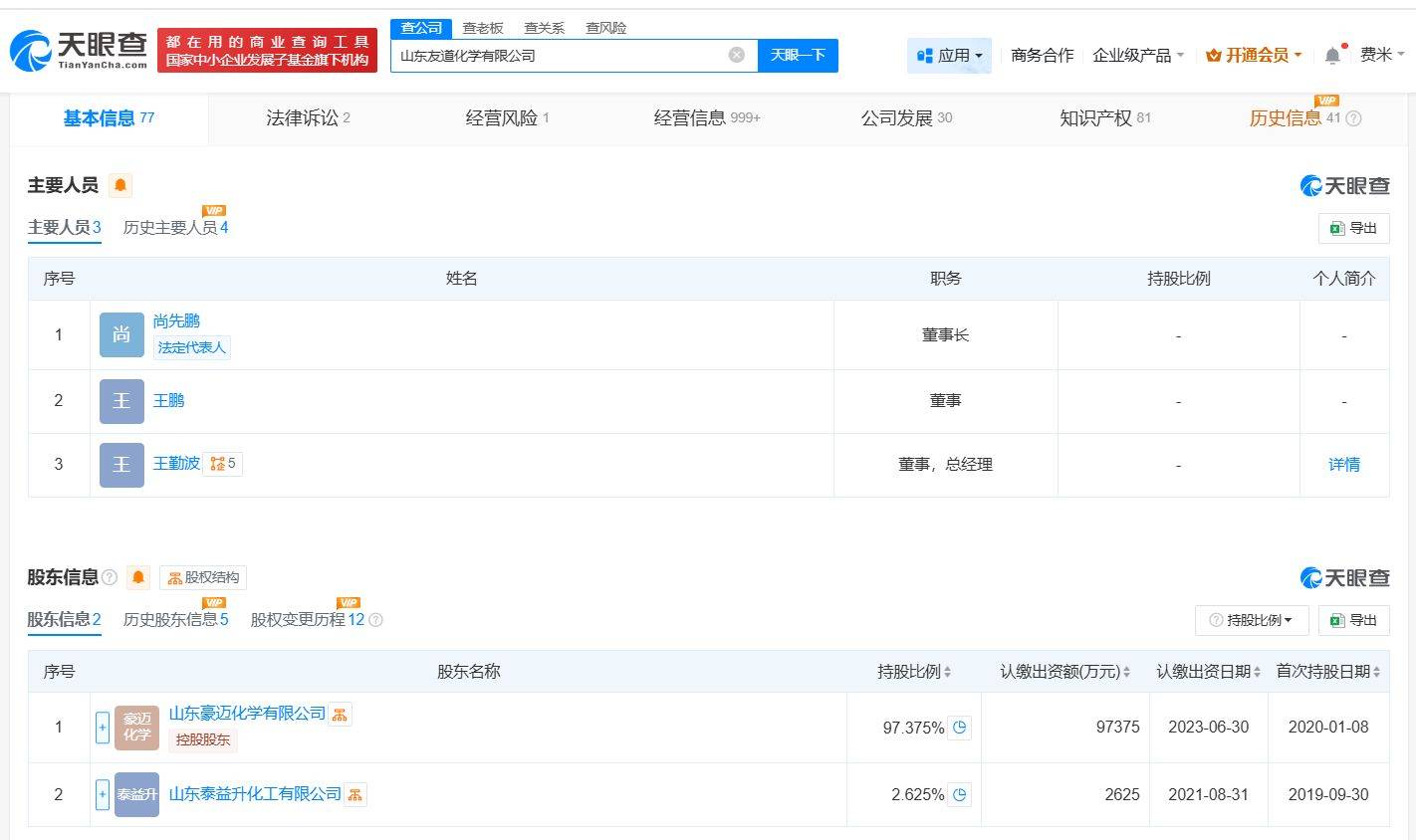Click the notification bell icon in header

click(1332, 56)
